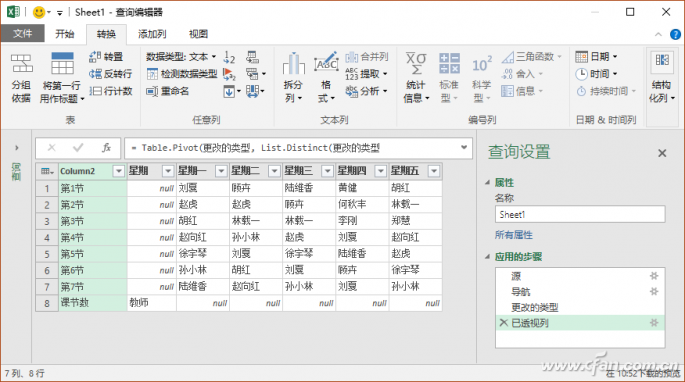Open 星期五 column filter dropdown
The image size is (685, 382).
(434, 171)
